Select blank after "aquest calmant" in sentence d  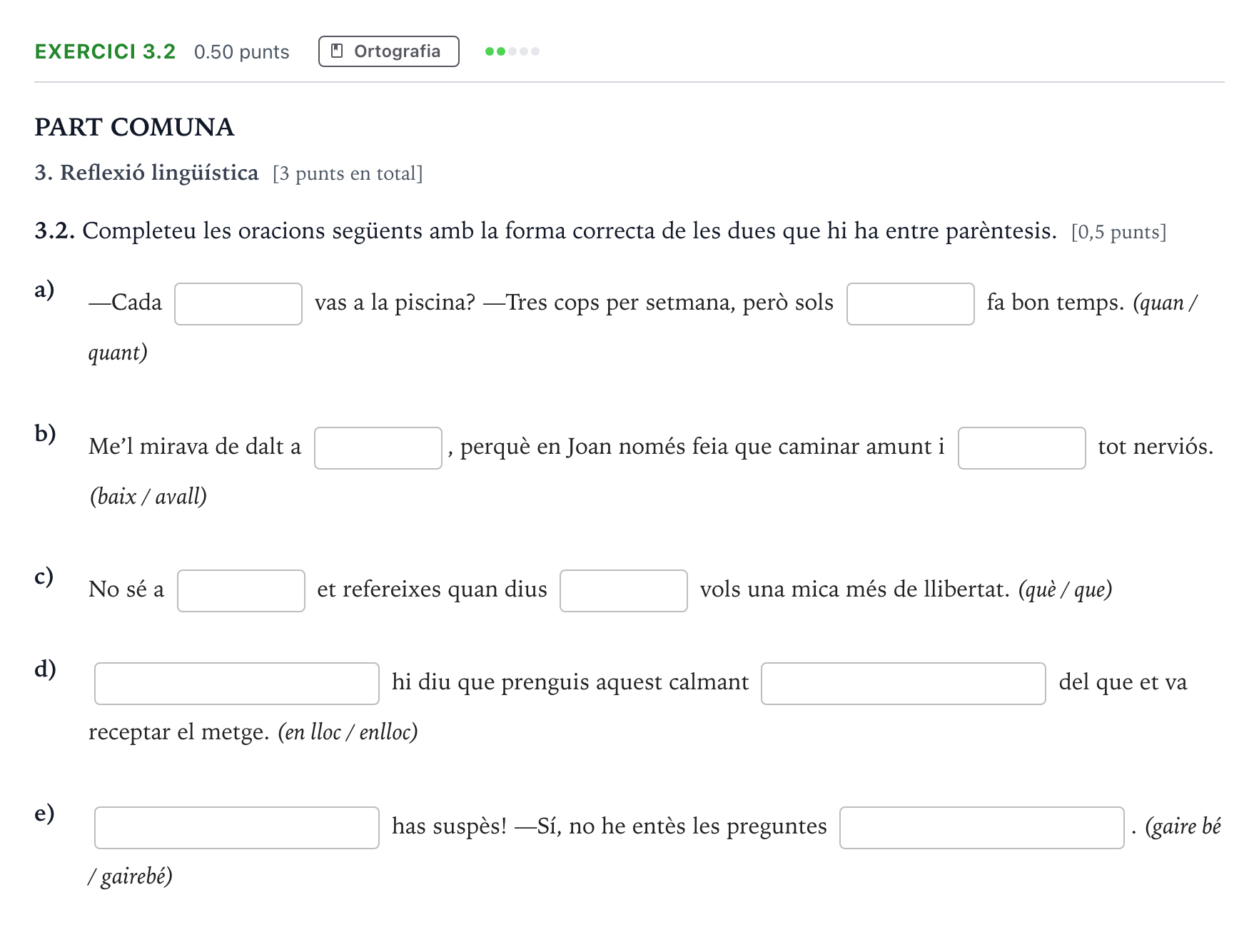(x=904, y=684)
